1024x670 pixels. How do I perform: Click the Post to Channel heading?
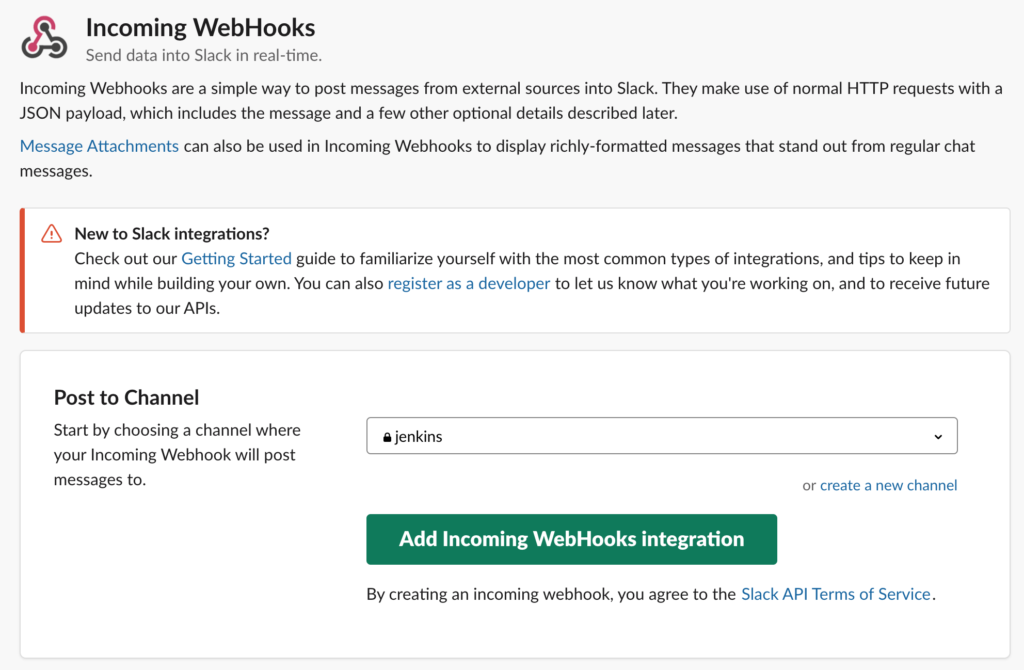pyautogui.click(x=126, y=397)
